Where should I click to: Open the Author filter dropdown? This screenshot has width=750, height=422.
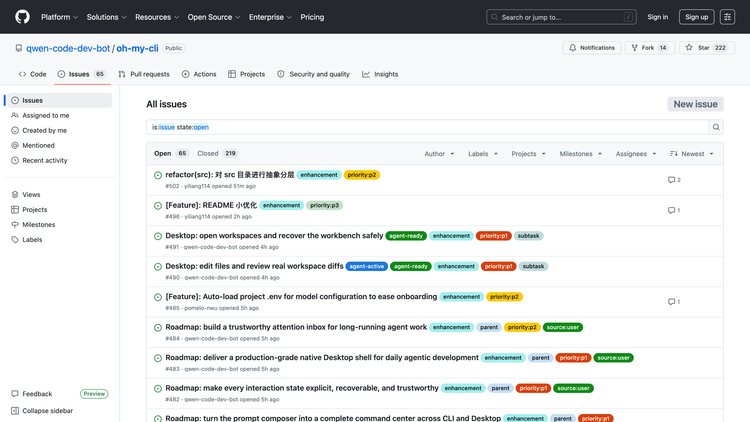click(439, 154)
